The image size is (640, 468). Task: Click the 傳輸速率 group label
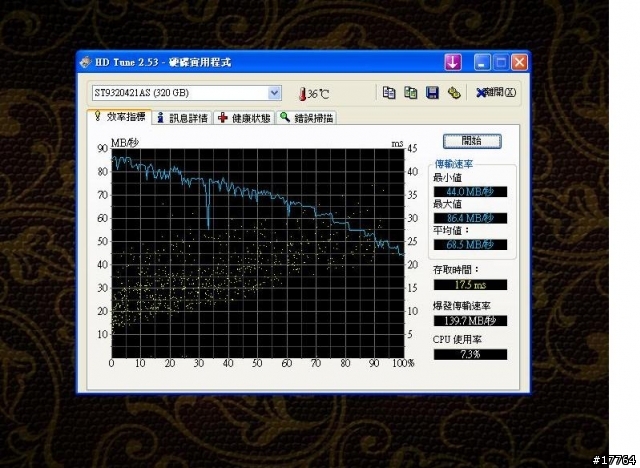[x=453, y=164]
